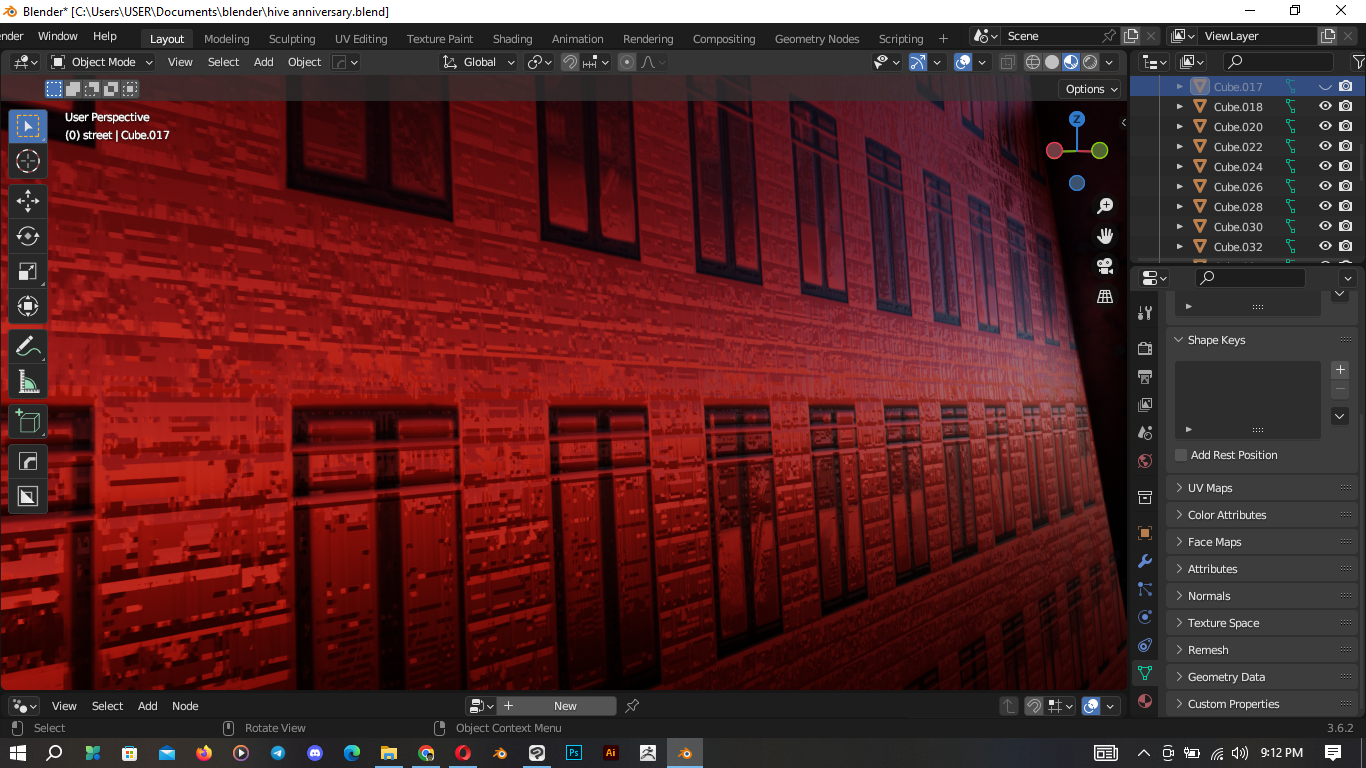Open the Help menu
This screenshot has height=768, width=1366.
point(104,36)
